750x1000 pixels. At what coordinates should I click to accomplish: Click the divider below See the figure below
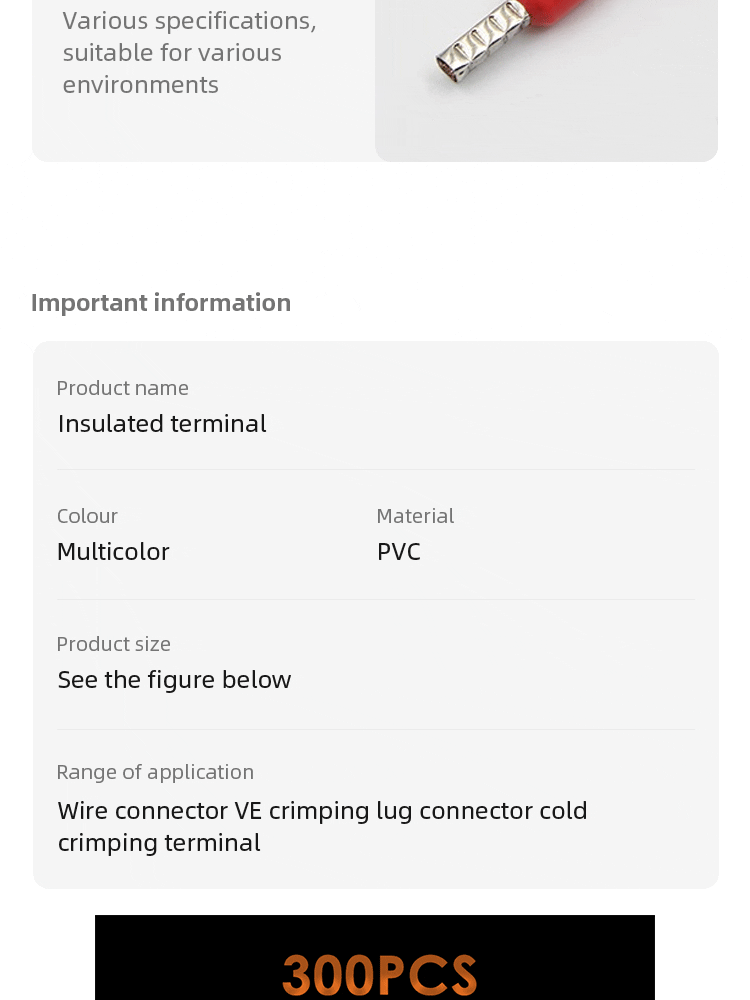tap(376, 730)
